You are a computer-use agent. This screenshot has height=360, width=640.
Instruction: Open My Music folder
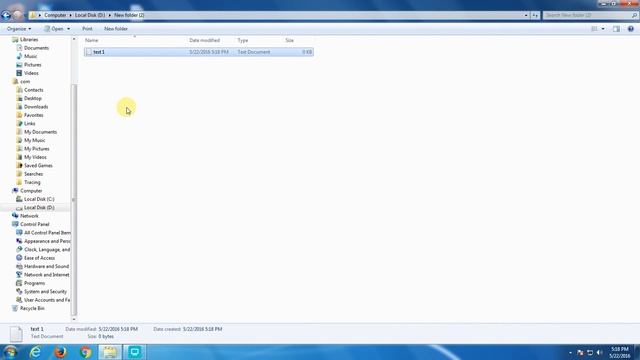(35, 140)
